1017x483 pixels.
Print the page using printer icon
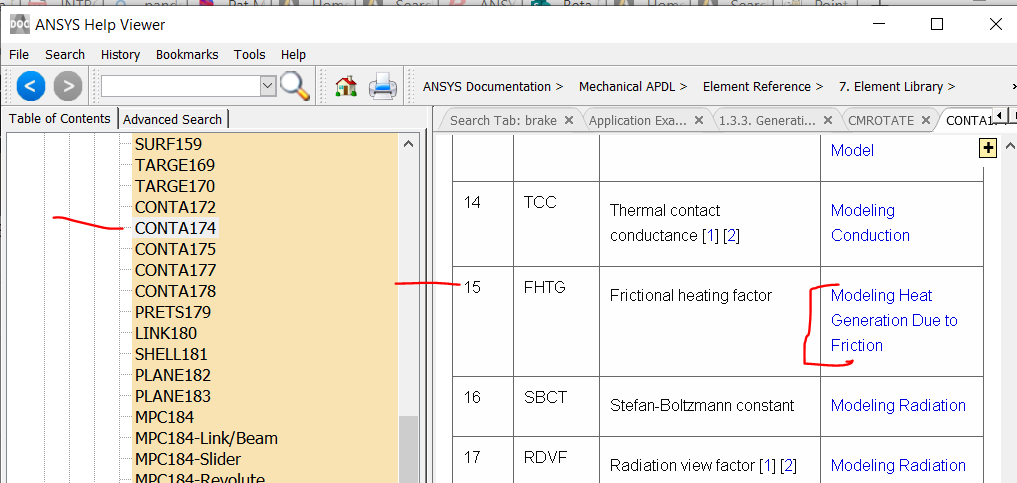[383, 86]
